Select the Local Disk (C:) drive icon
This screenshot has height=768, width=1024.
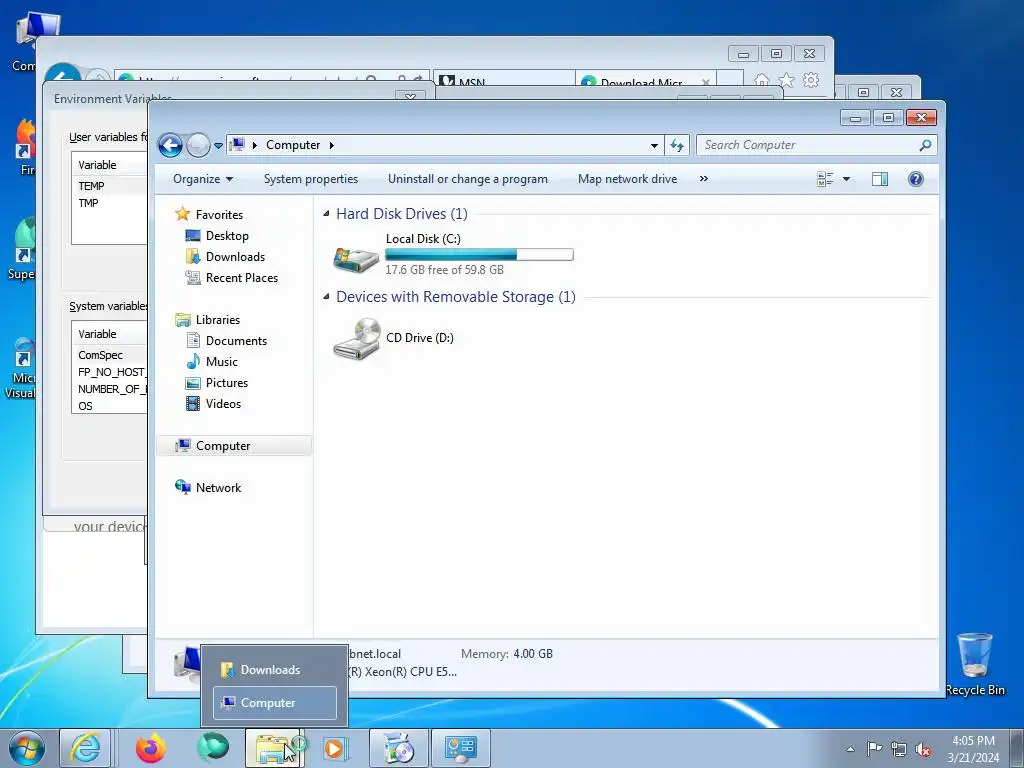pyautogui.click(x=355, y=258)
